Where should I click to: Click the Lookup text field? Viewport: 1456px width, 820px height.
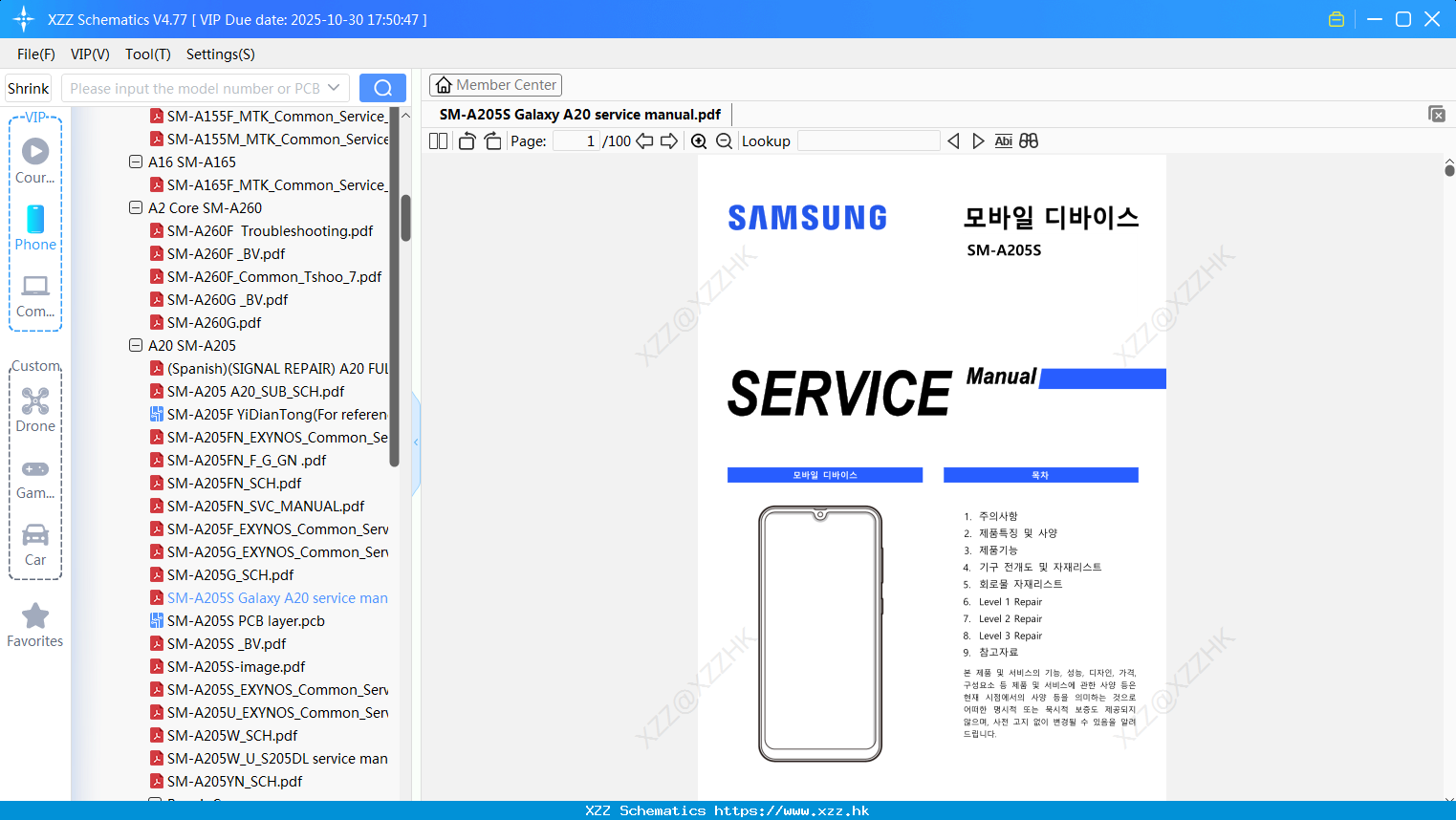[x=868, y=141]
